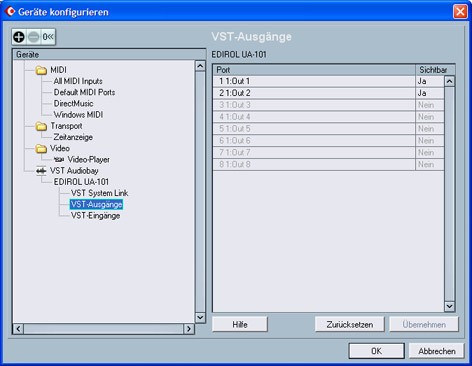The width and height of the screenshot is (472, 366).
Task: Click the Video-Player camera icon
Action: 59,160
